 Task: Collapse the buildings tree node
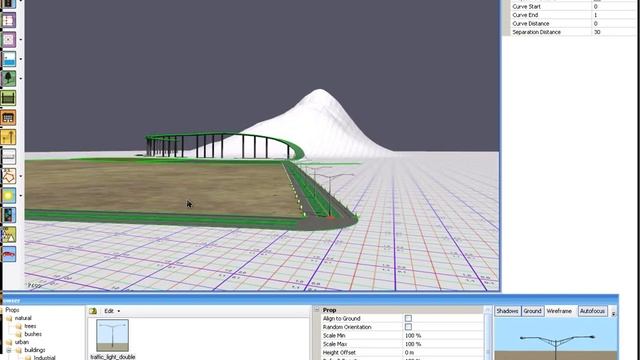coord(9,350)
